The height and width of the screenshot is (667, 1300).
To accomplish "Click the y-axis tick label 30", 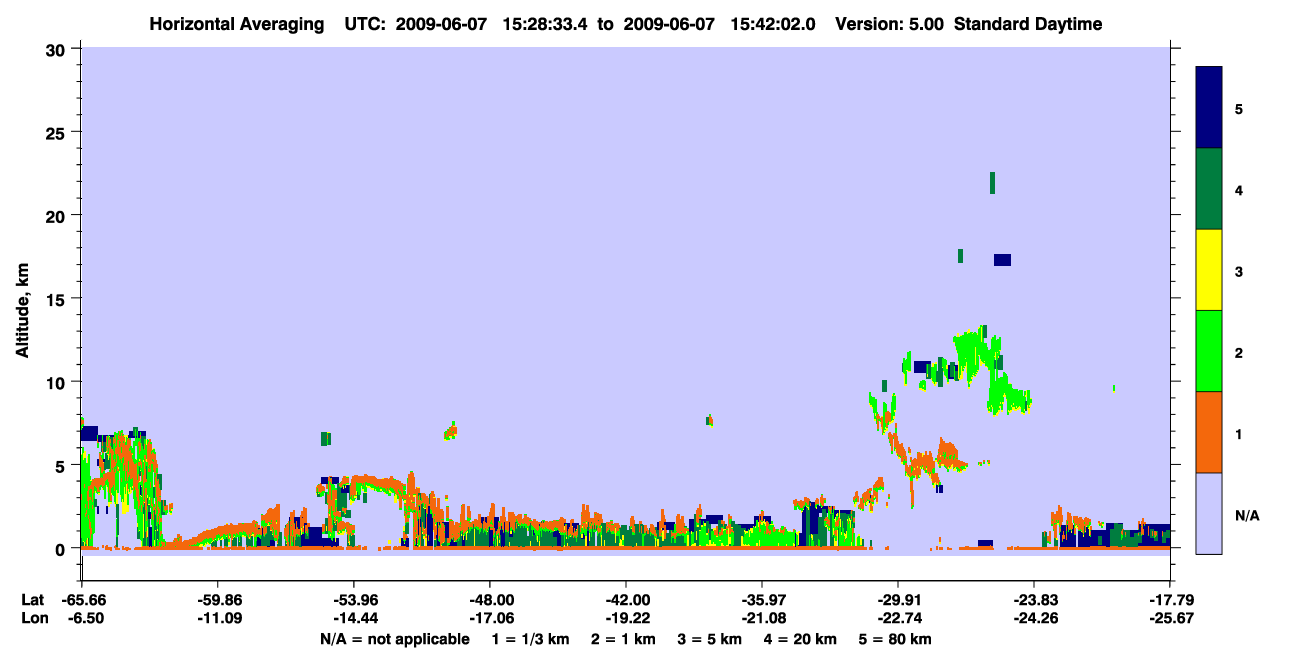I will [58, 49].
